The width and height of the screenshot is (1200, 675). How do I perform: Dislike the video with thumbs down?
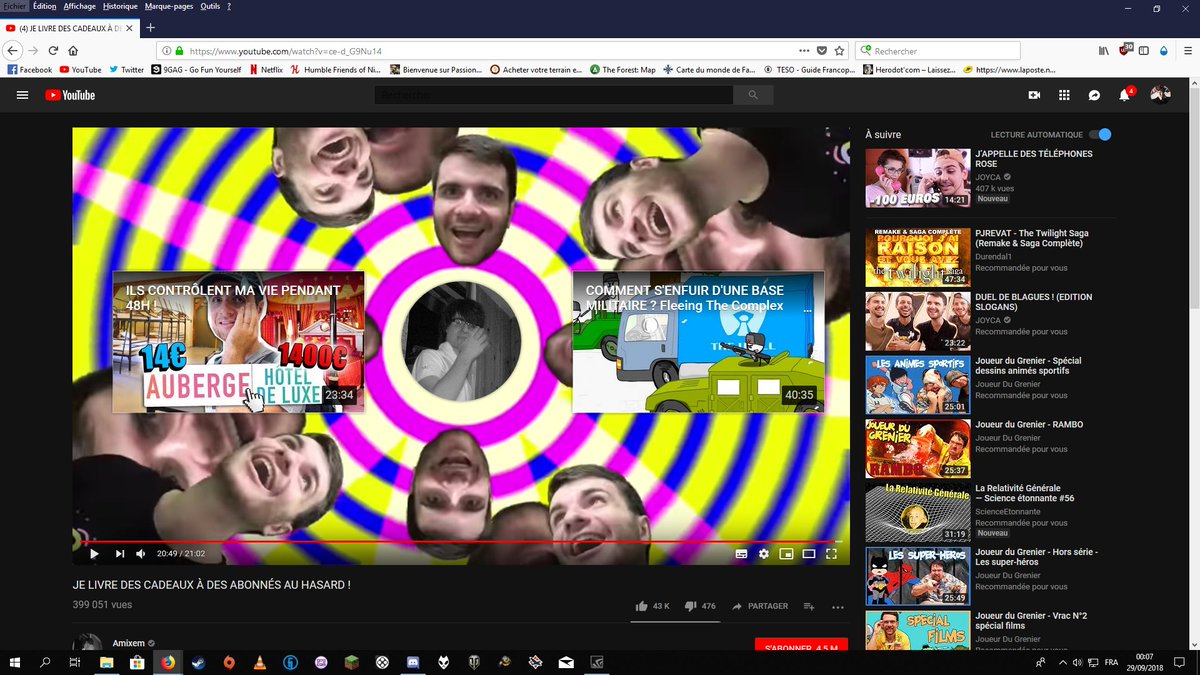(x=700, y=606)
